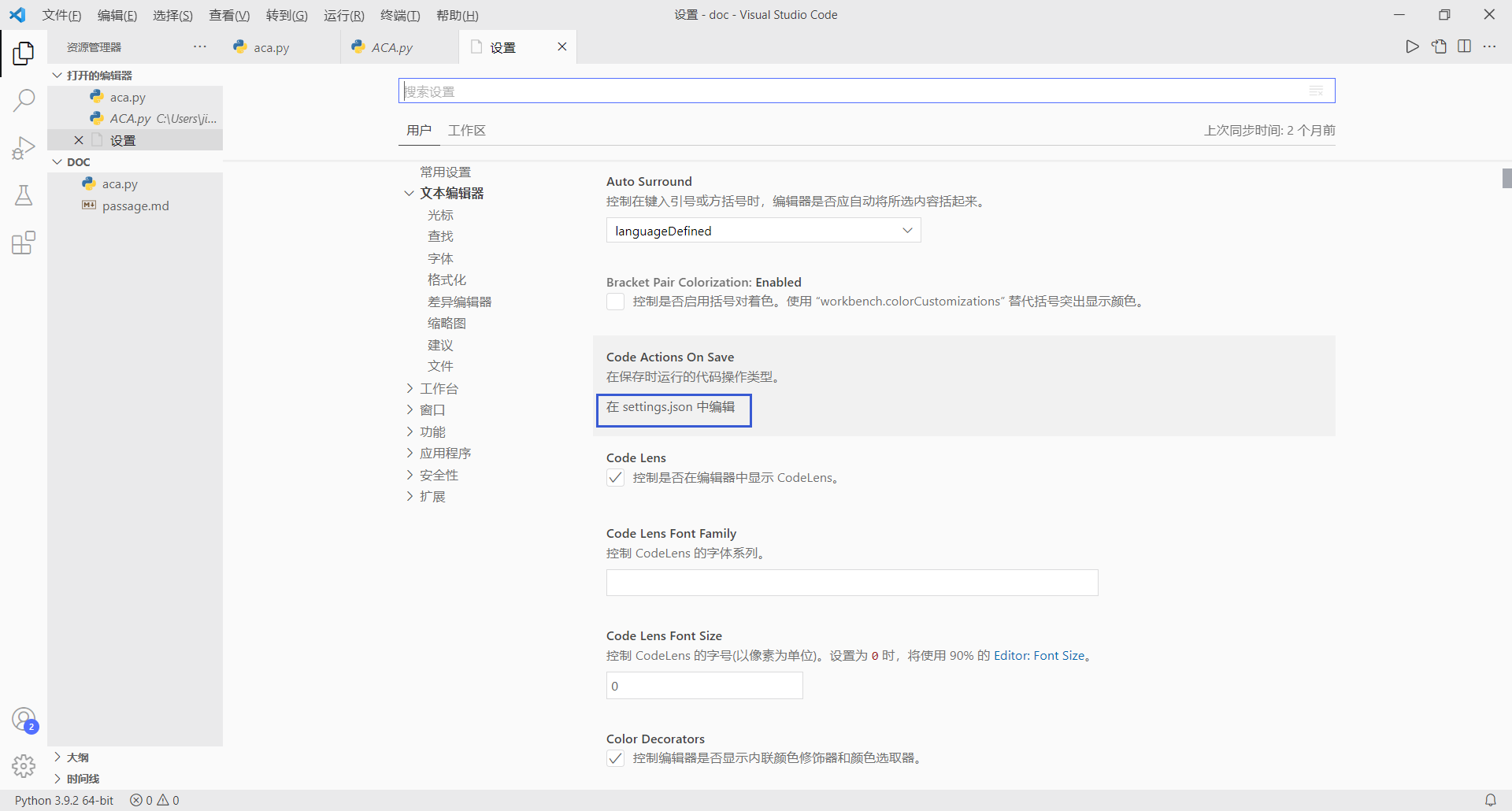Follow the Editor: Font Size link
Screen dimensions: 1512x811
coord(1039,656)
